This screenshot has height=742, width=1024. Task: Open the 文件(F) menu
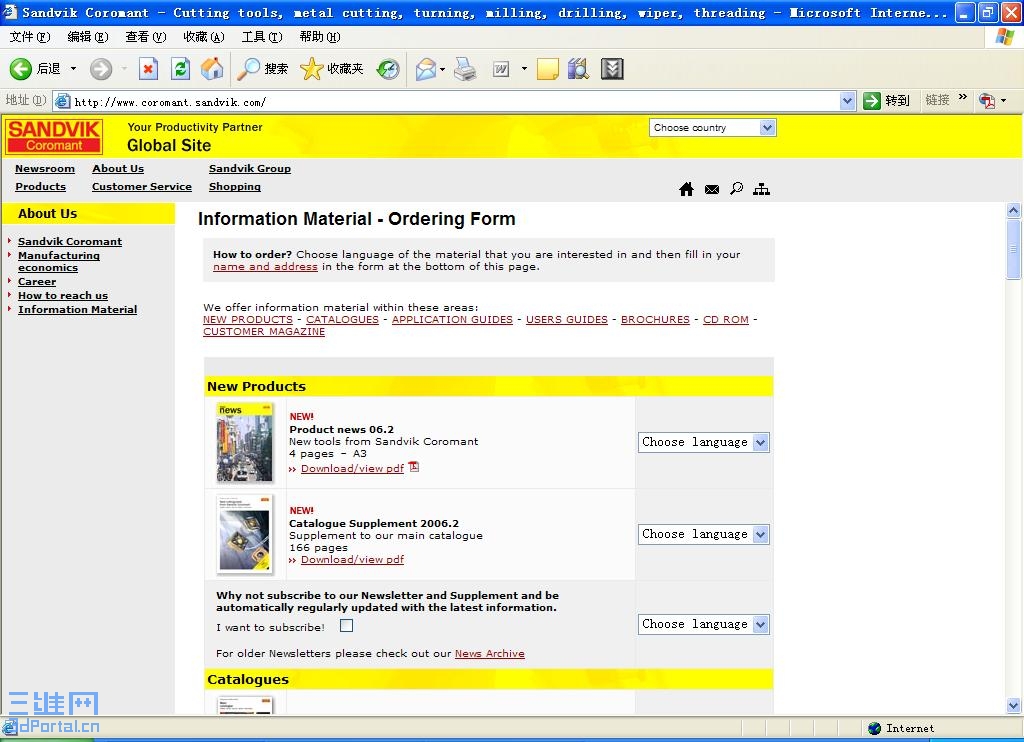(x=30, y=37)
